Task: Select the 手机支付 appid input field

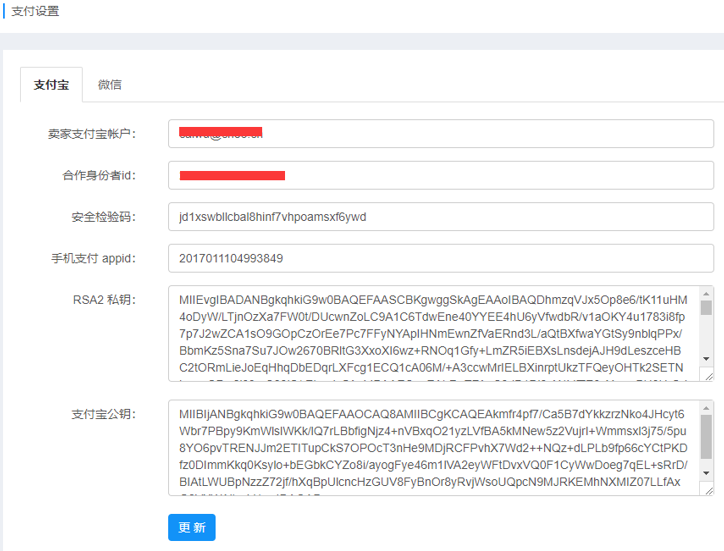Action: (441, 258)
